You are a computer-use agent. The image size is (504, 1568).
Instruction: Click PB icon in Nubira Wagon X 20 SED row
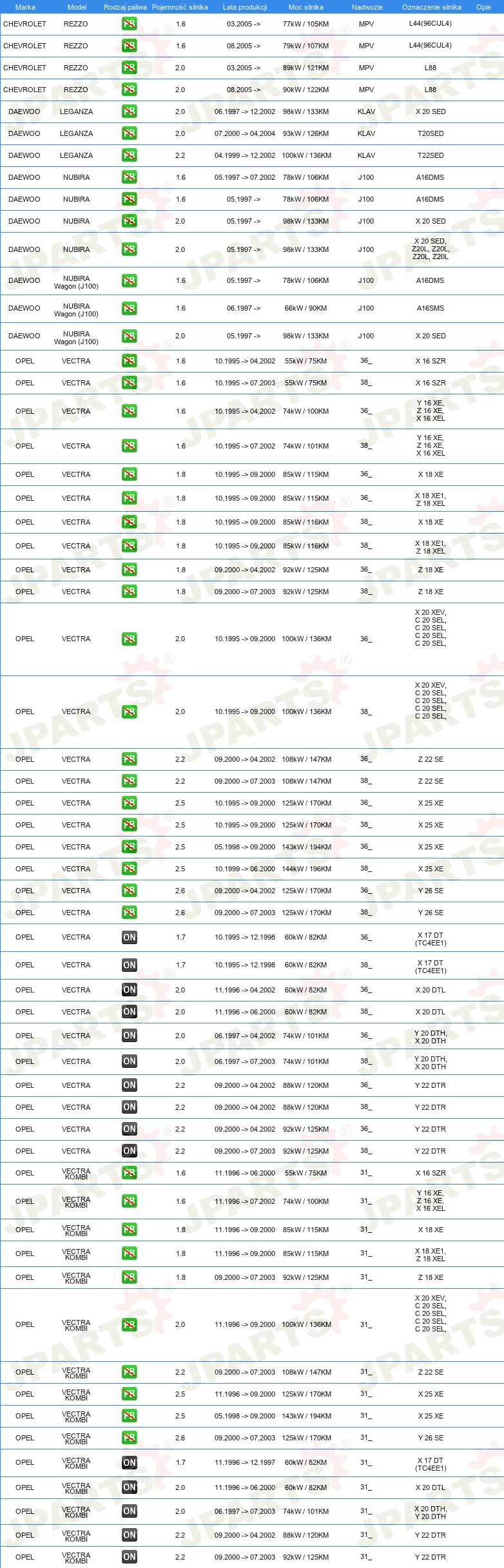[130, 336]
